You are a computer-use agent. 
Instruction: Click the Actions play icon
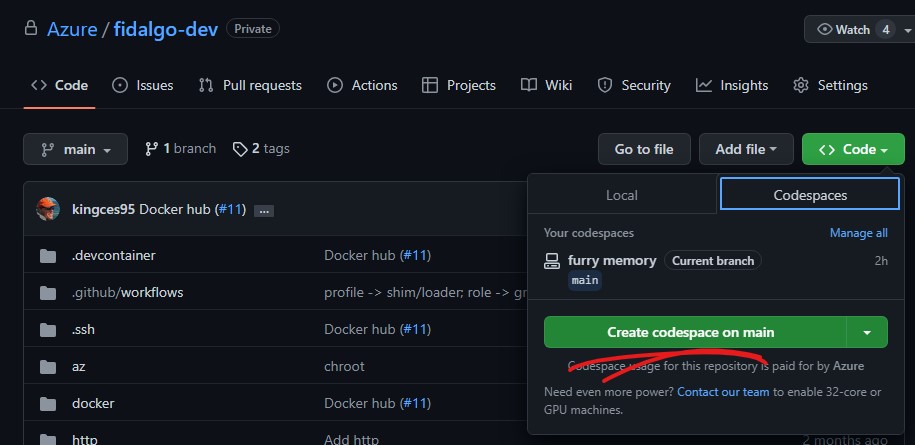335,85
